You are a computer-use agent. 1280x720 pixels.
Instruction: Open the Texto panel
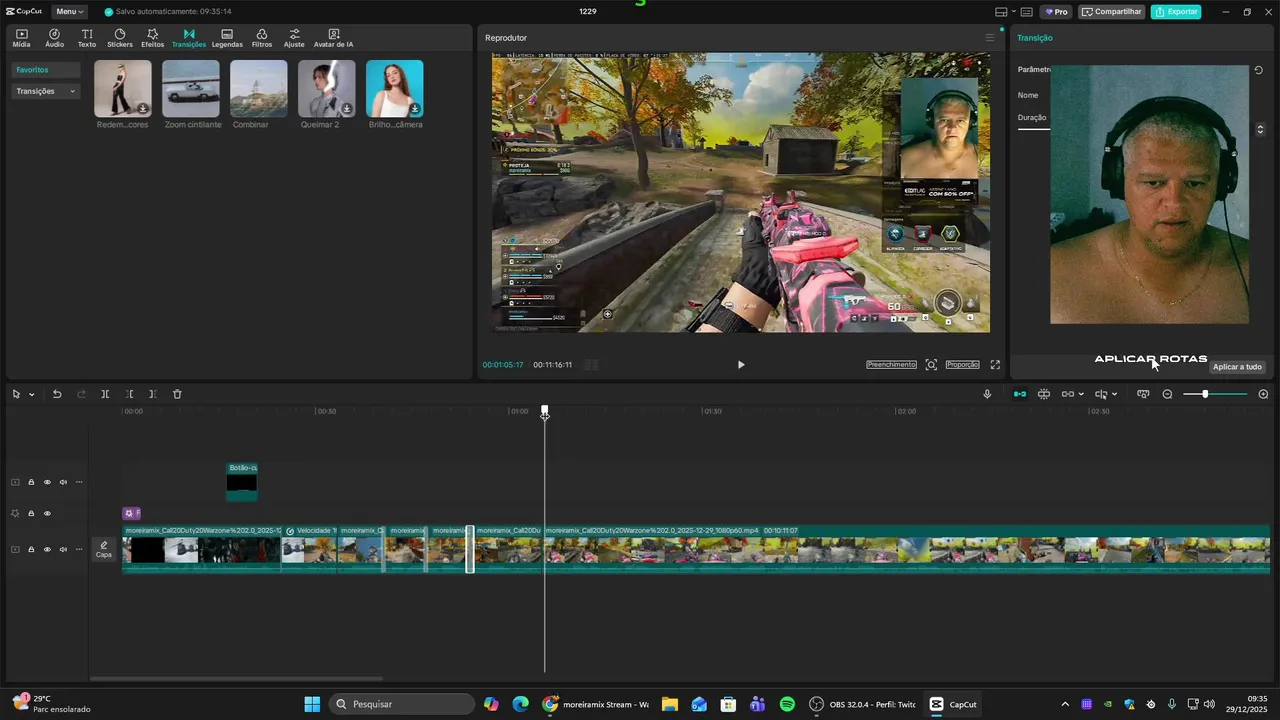(87, 38)
